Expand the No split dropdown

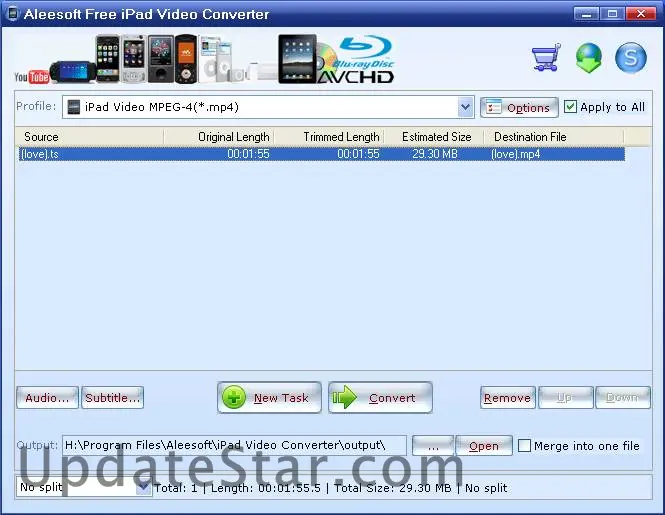pyautogui.click(x=143, y=487)
